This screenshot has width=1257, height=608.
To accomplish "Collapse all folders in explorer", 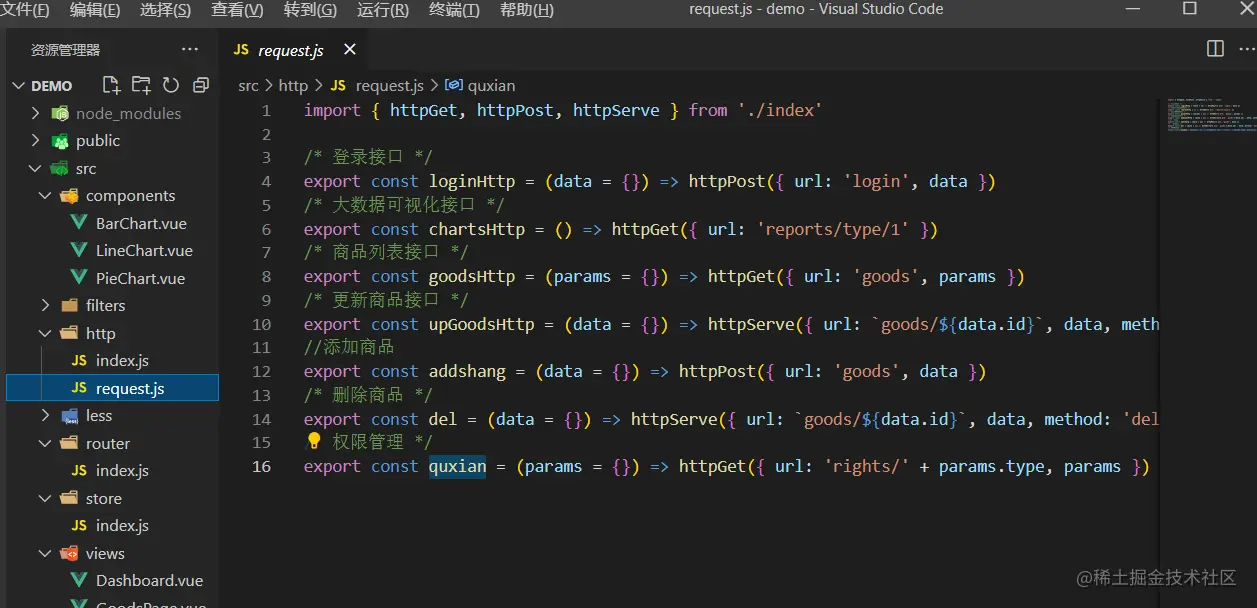I will coord(201,85).
